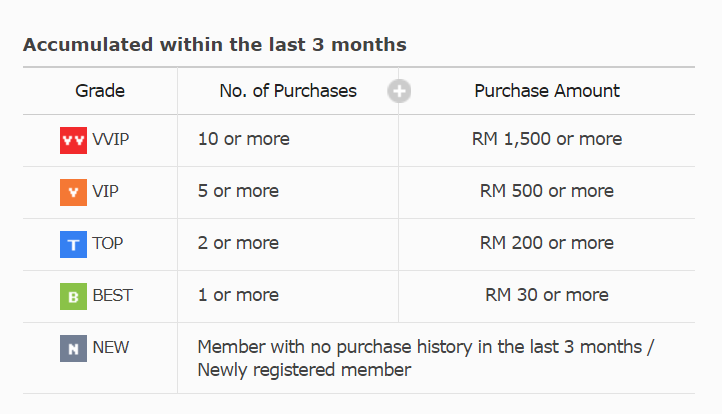722x414 pixels.
Task: Click the newly registered member description
Action: tap(425, 358)
